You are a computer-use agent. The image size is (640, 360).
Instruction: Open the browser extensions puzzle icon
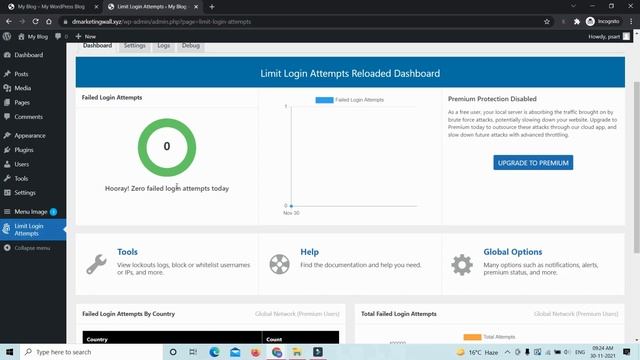(x=577, y=22)
